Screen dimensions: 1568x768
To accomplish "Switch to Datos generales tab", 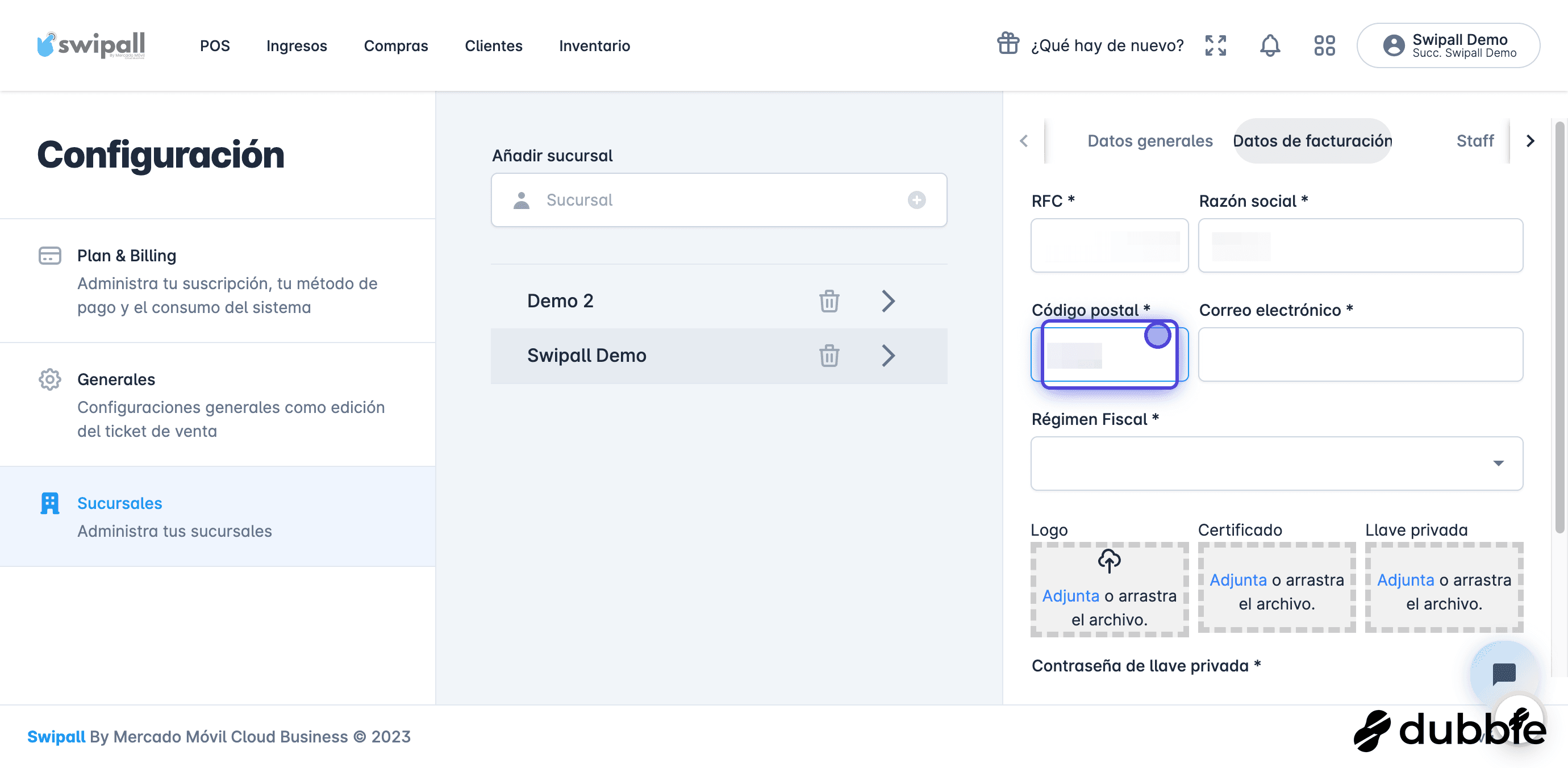I will (1150, 141).
